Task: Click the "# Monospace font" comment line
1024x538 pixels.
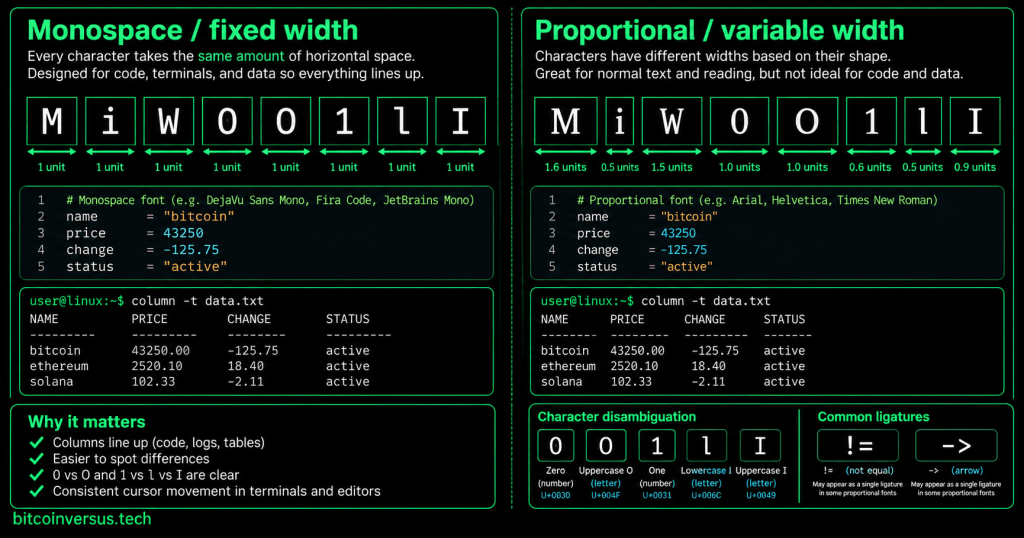Action: pos(270,200)
